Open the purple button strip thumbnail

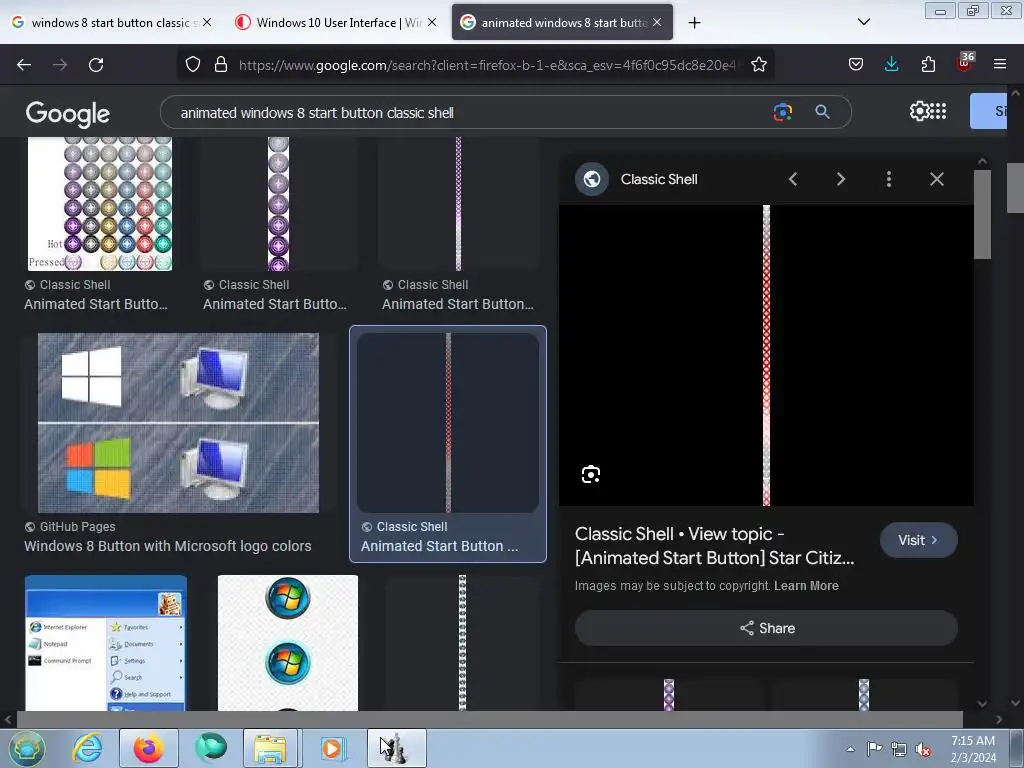click(278, 204)
